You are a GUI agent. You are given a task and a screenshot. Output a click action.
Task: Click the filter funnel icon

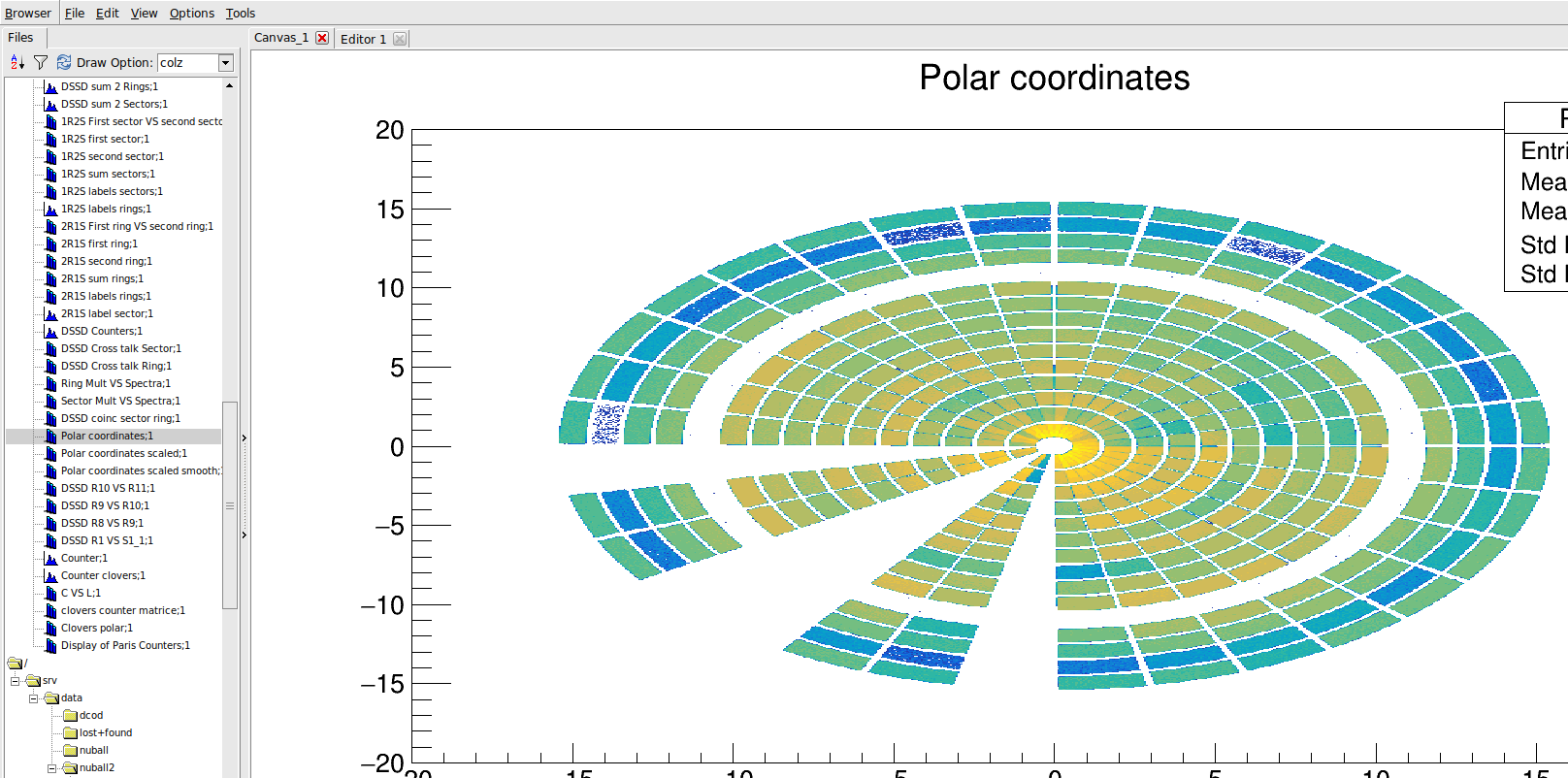(41, 62)
